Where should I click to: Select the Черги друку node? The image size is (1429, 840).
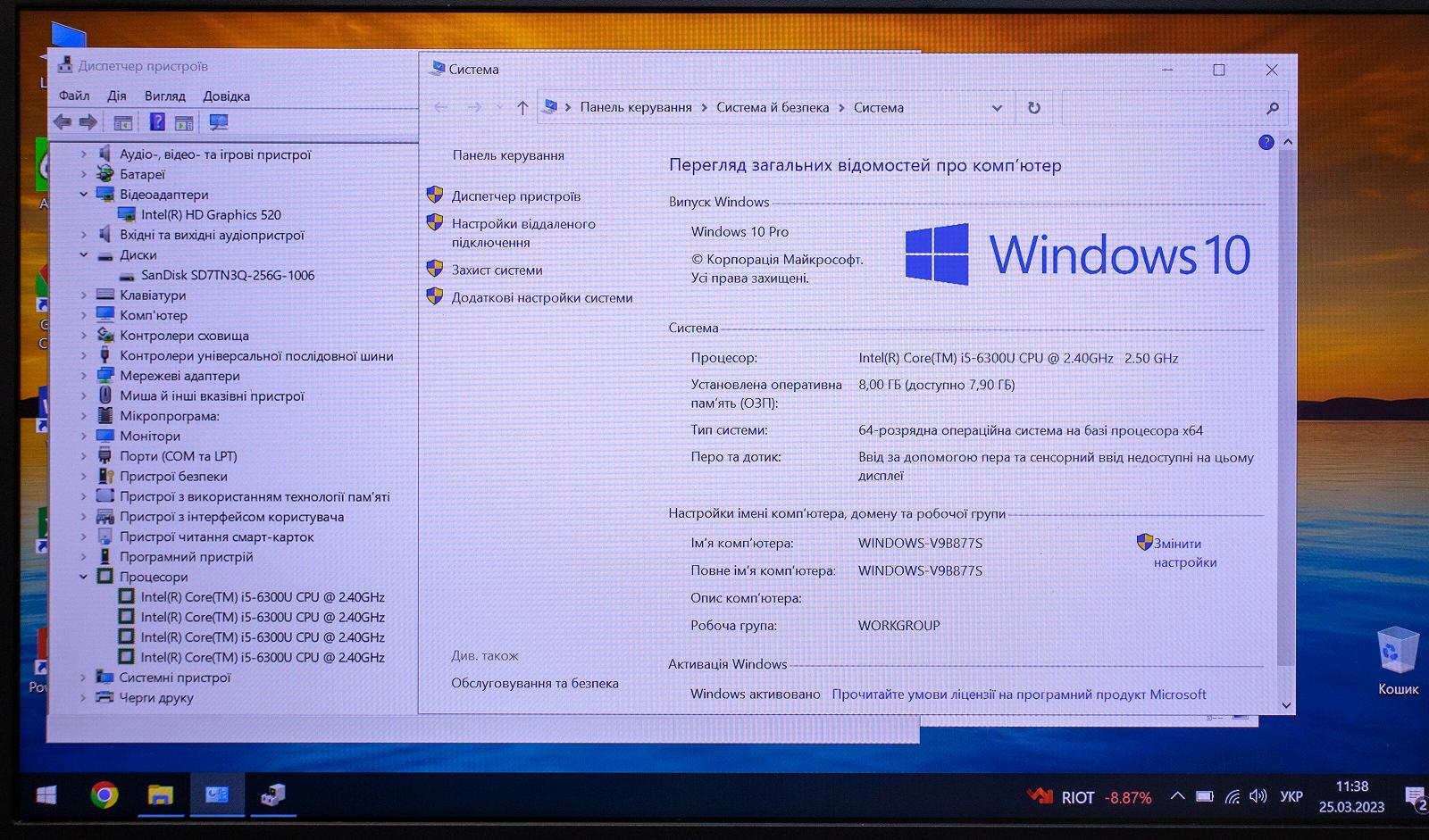[x=156, y=697]
